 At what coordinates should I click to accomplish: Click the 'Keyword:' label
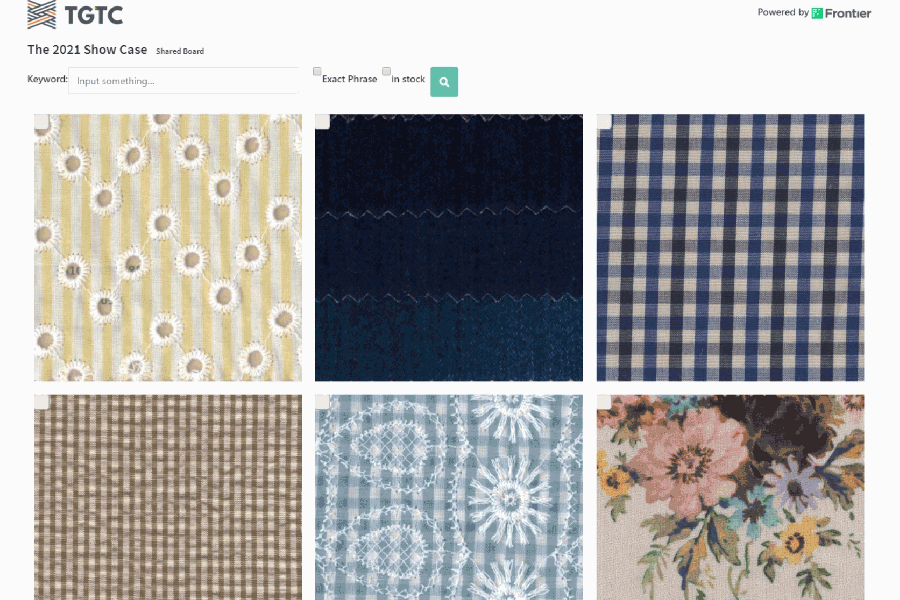47,79
